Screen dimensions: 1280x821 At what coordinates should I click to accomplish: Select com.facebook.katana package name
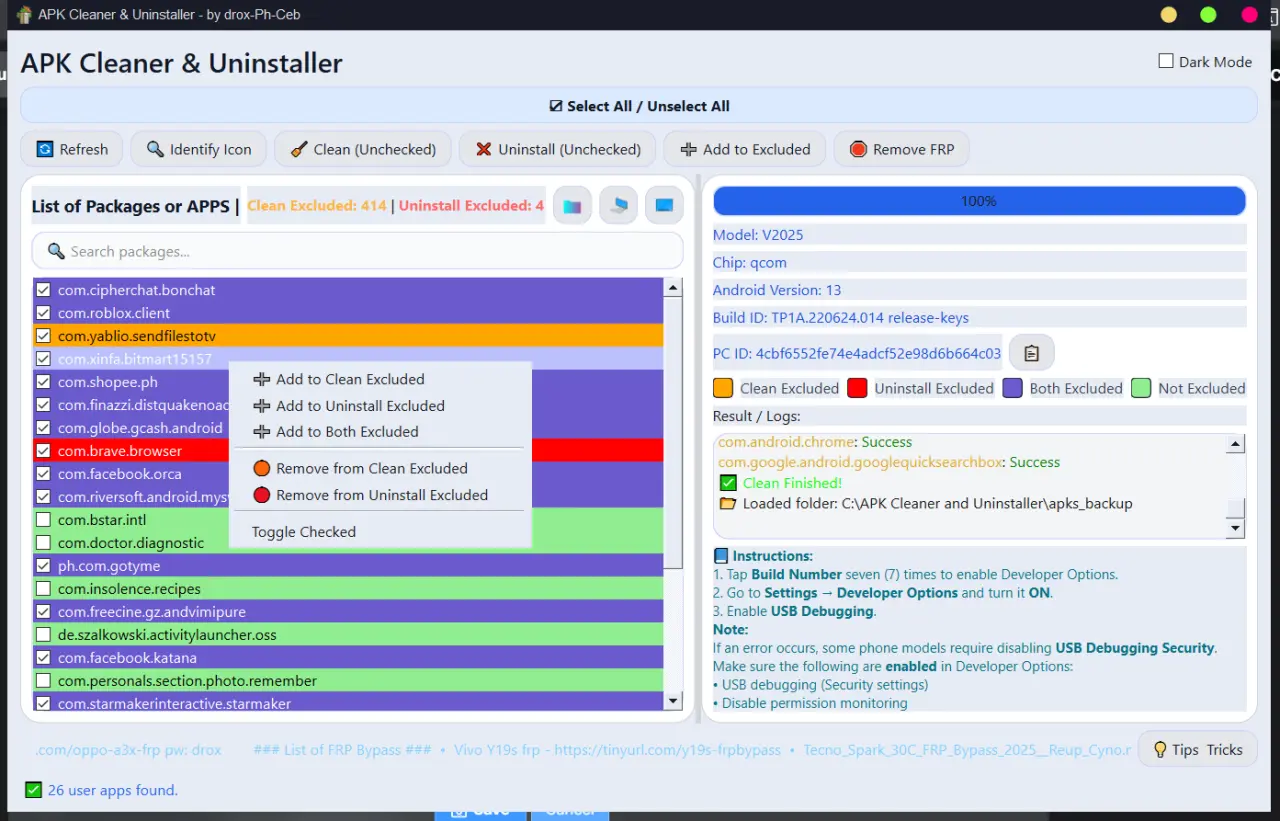127,658
